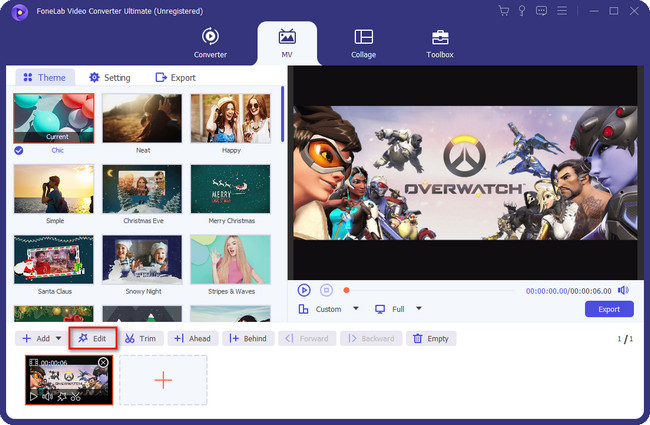
Task: Click the Behind button
Action: click(x=247, y=338)
